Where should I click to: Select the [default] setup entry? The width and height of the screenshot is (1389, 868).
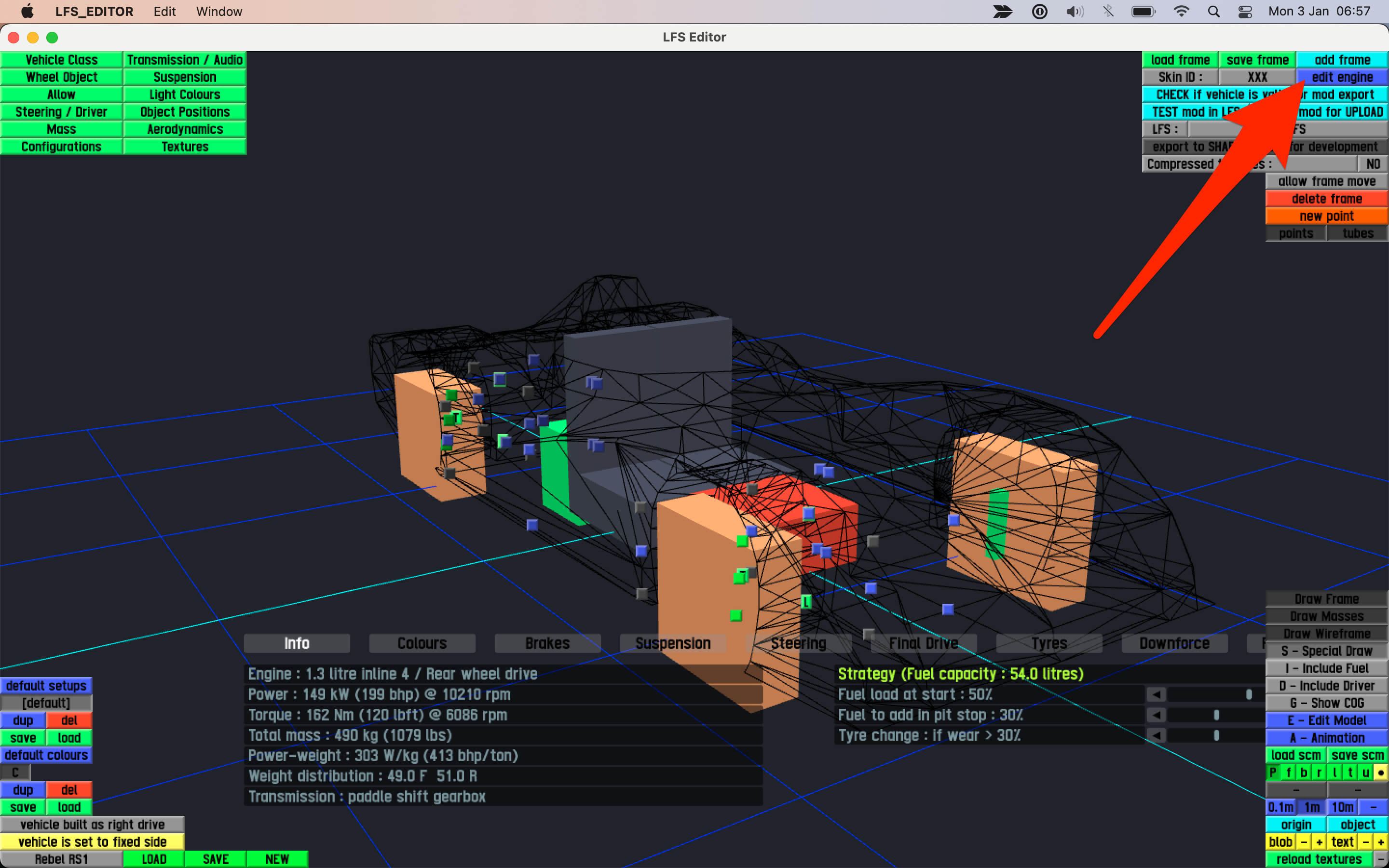pos(46,703)
